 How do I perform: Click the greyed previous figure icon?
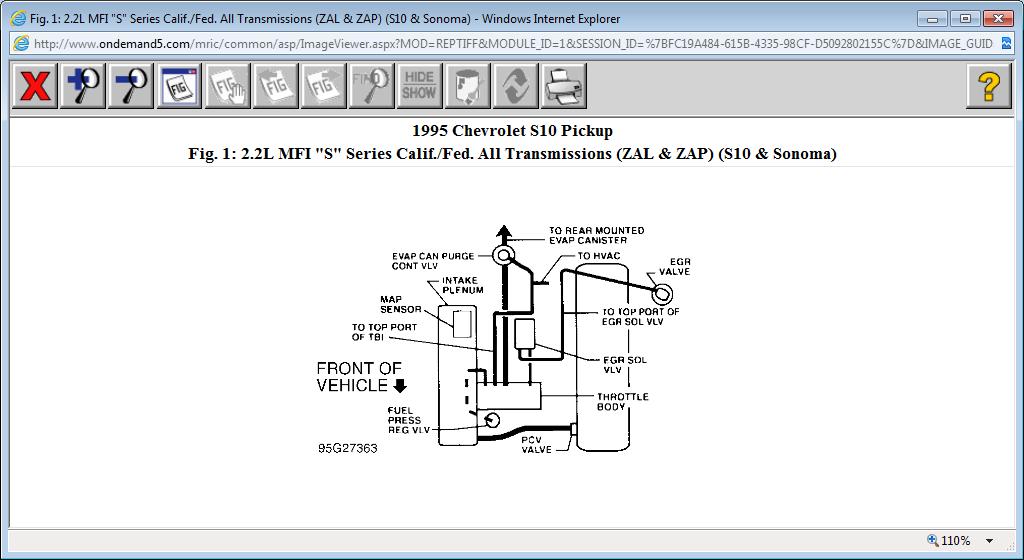[x=275, y=86]
